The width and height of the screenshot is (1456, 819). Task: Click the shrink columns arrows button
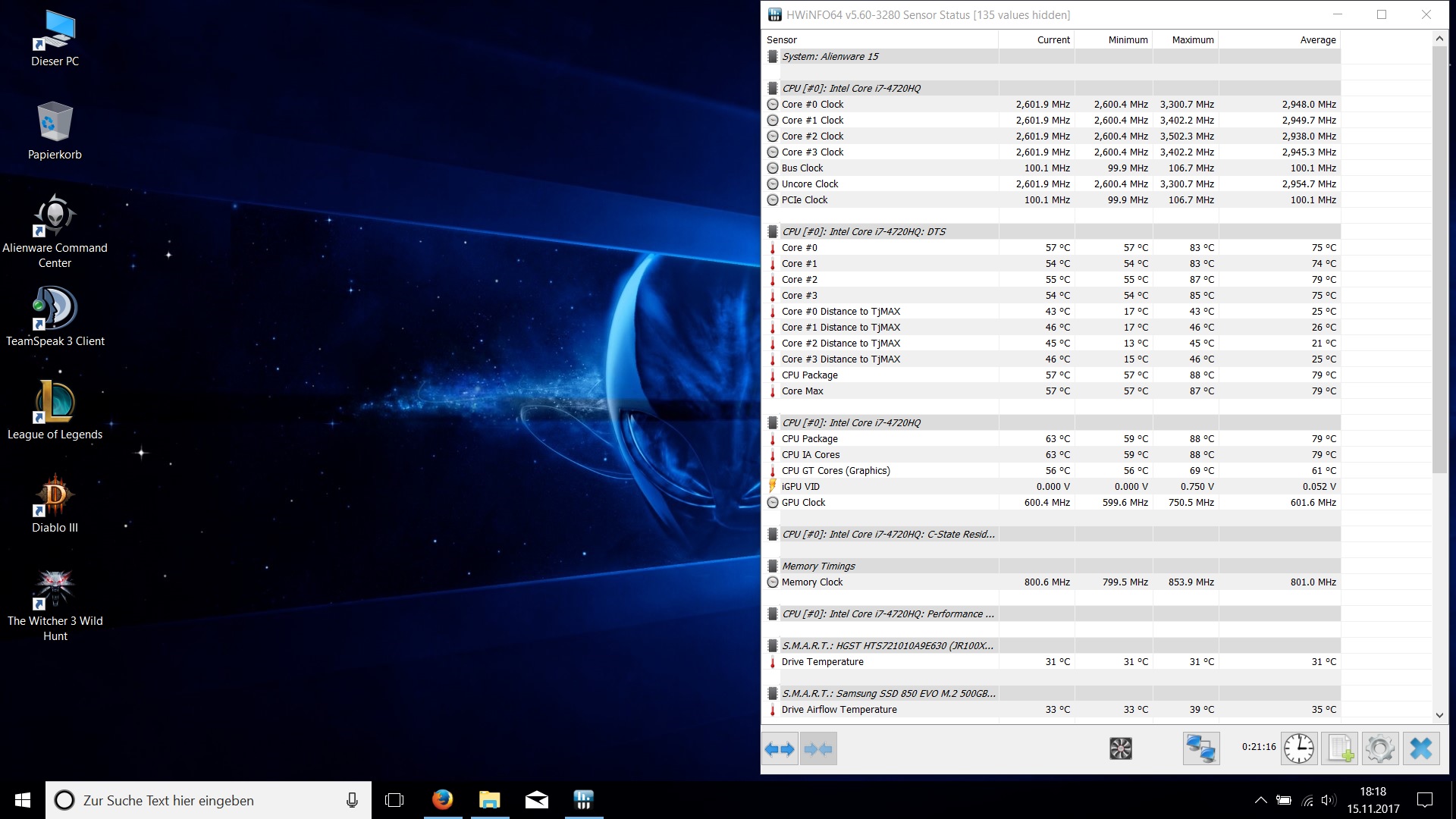(818, 749)
